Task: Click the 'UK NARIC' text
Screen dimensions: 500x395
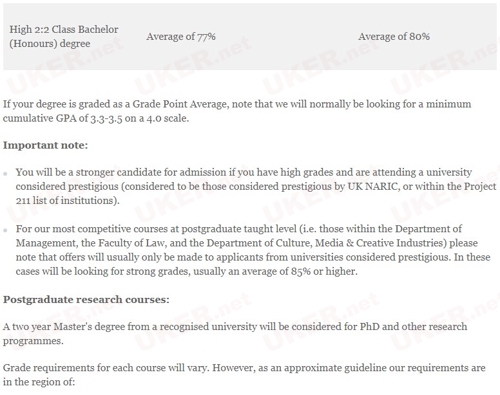Action: click(373, 186)
